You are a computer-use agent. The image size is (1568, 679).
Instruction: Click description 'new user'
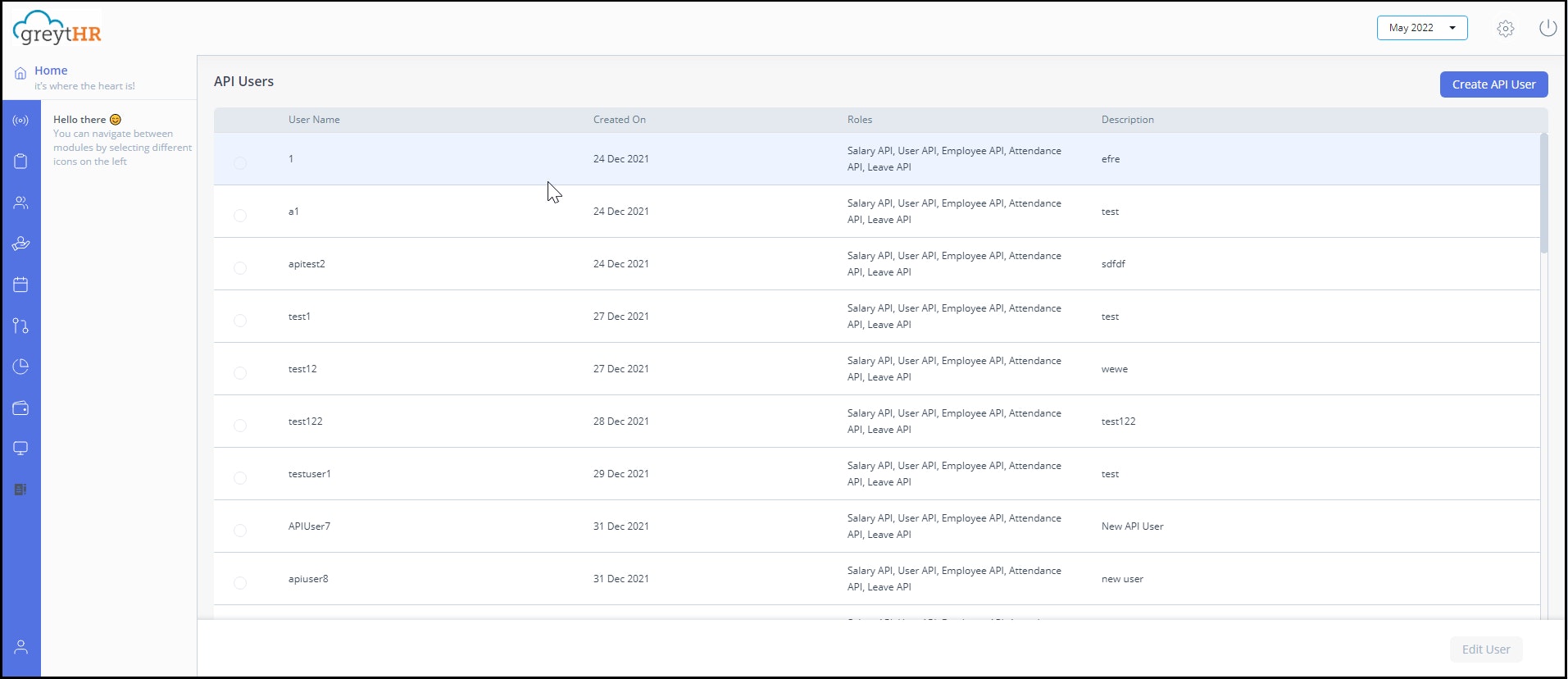pyautogui.click(x=1122, y=579)
